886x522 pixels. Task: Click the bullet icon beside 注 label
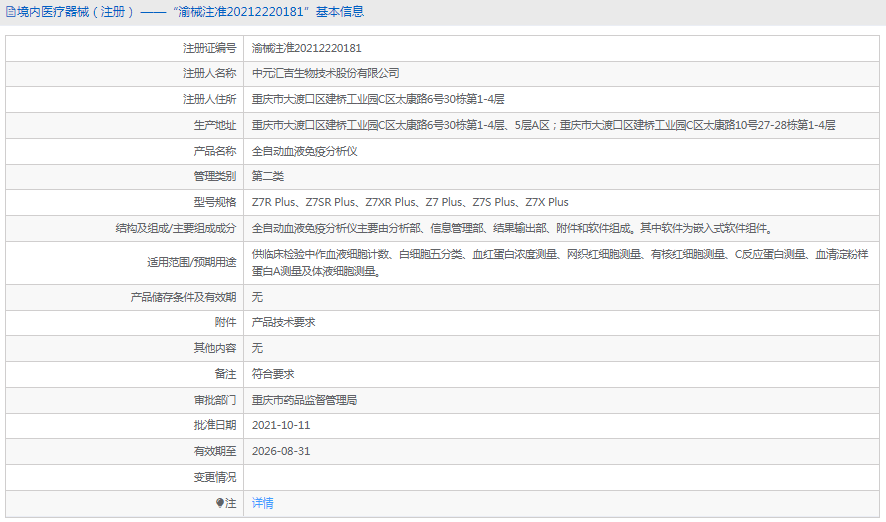coord(220,503)
